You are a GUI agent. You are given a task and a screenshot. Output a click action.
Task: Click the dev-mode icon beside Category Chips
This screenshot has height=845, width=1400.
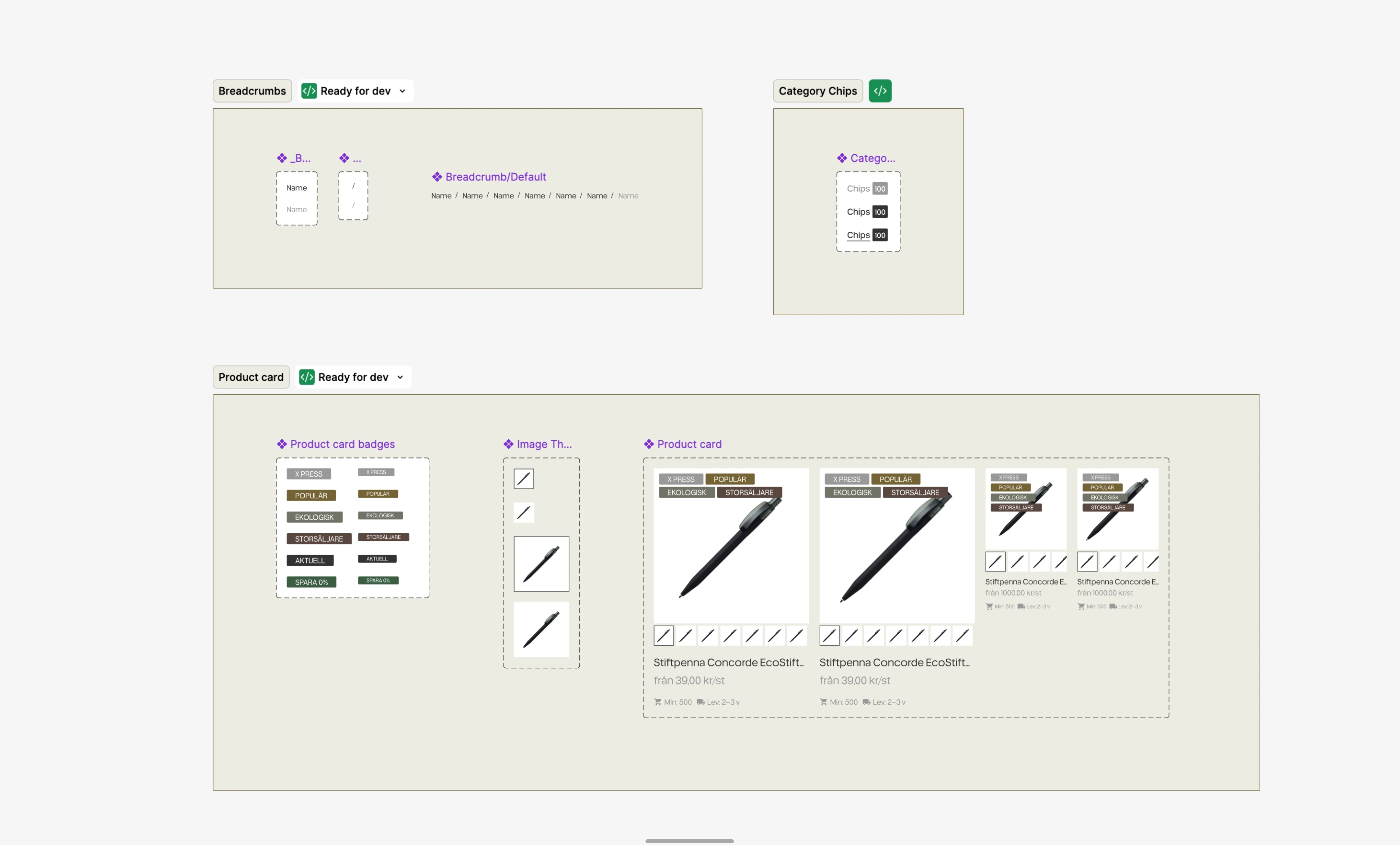coord(880,91)
